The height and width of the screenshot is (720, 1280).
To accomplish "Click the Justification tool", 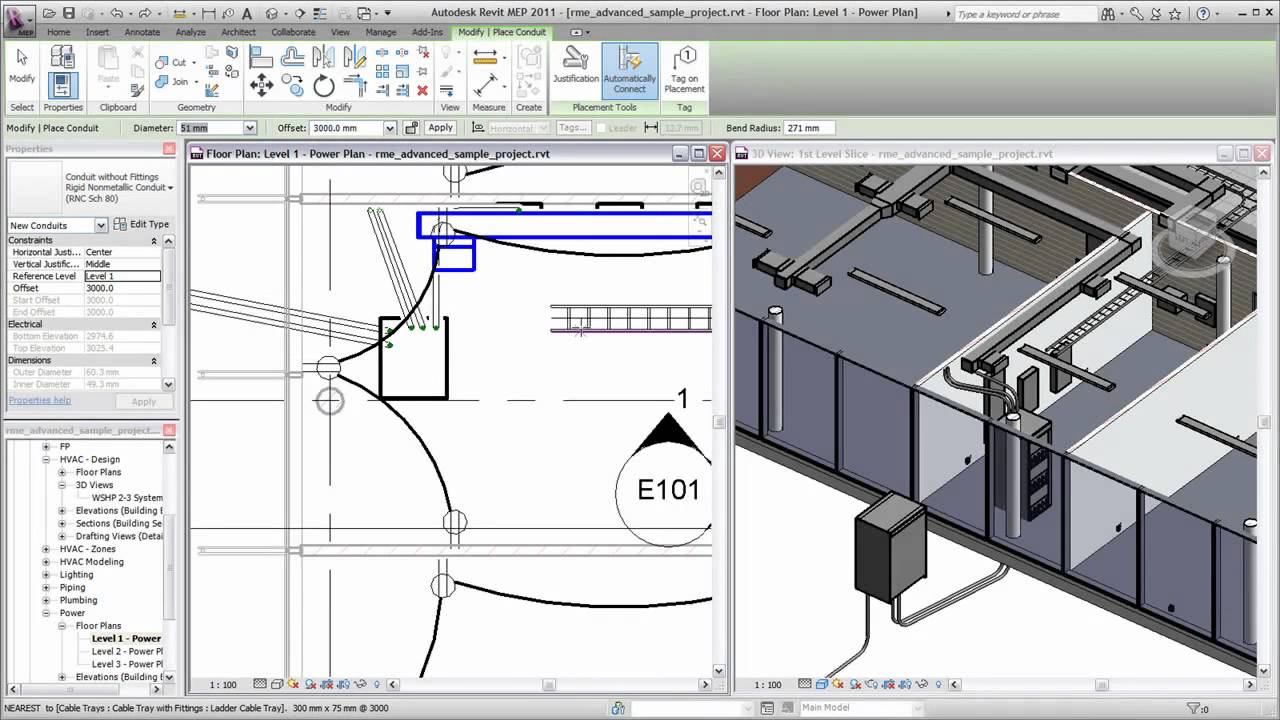I will [x=575, y=66].
